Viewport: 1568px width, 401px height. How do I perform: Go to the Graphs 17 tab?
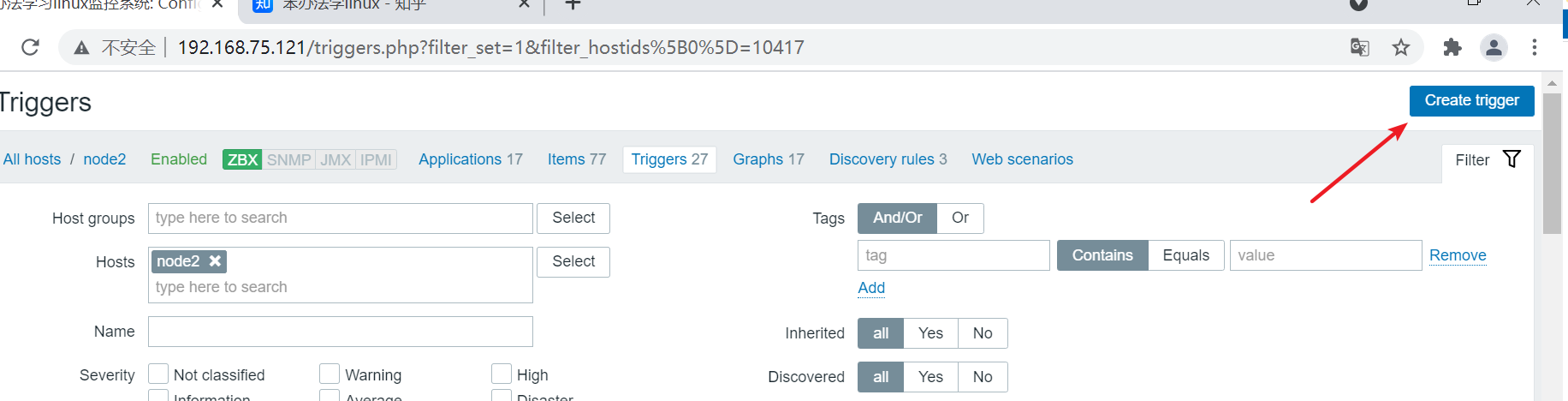click(768, 159)
